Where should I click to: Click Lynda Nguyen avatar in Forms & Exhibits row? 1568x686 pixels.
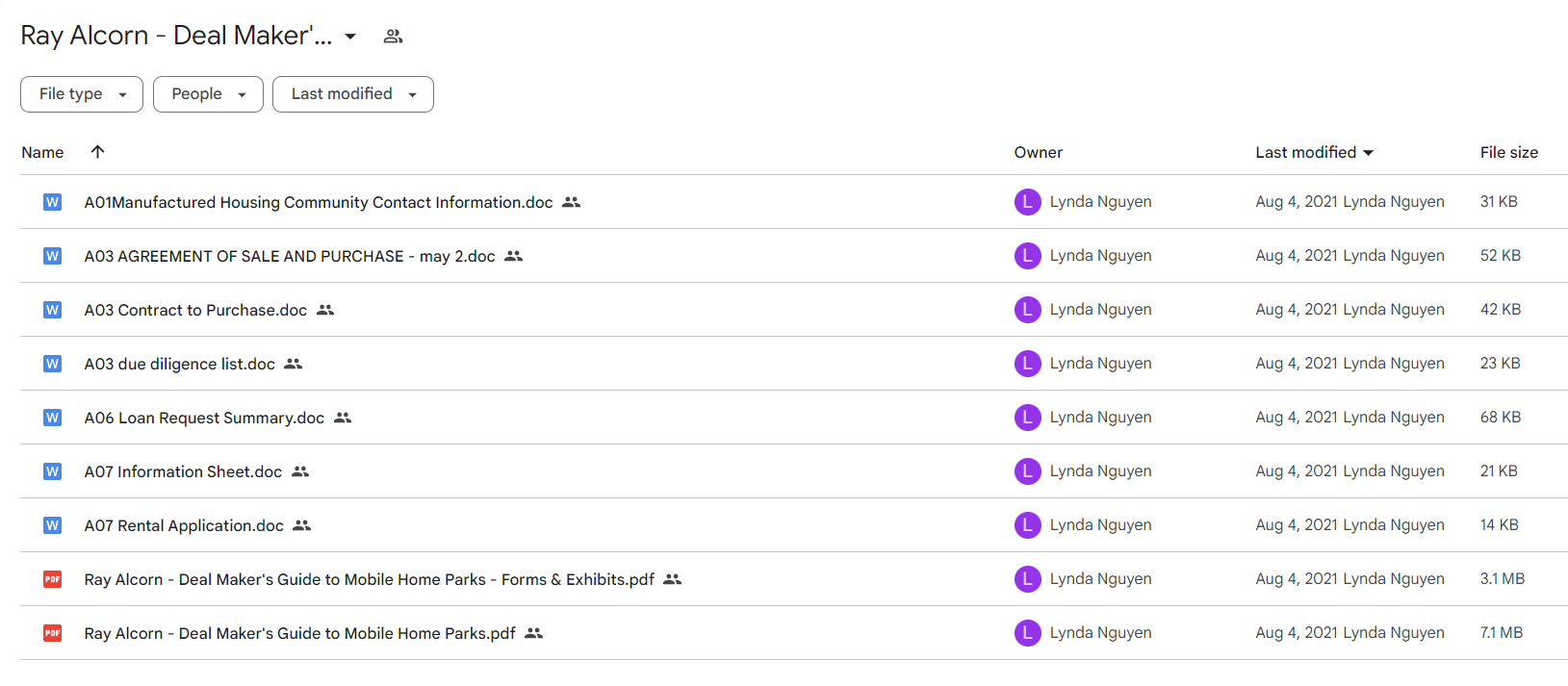(1028, 579)
